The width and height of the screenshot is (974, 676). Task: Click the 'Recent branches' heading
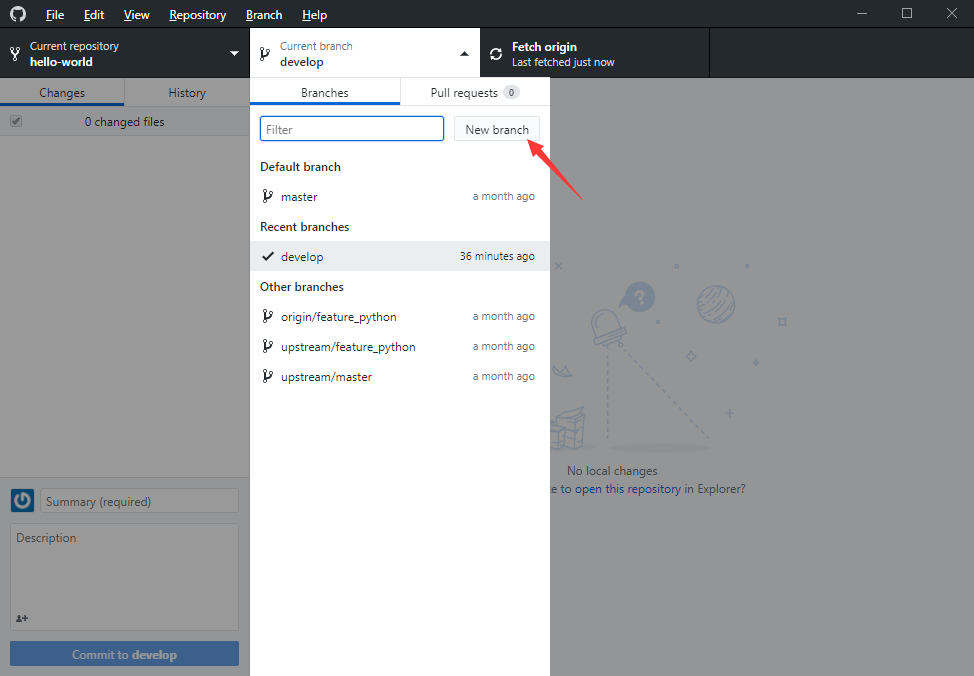click(x=304, y=226)
